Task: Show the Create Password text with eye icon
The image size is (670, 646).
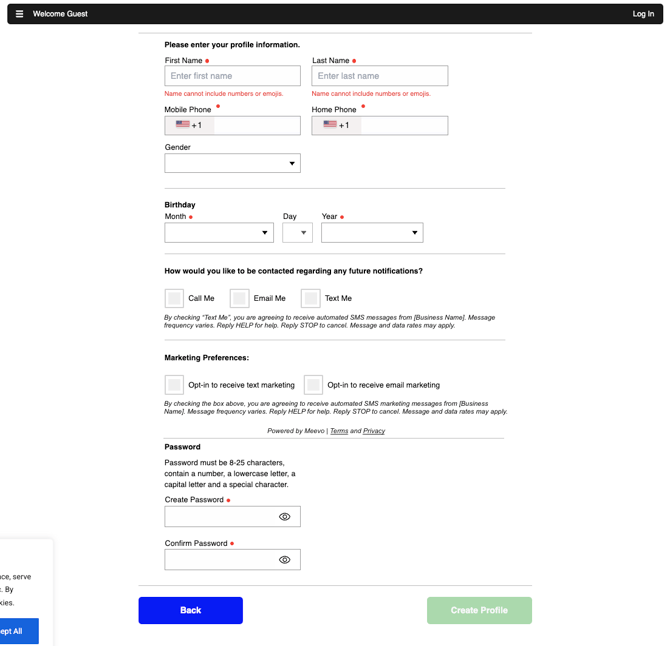Action: (x=285, y=517)
